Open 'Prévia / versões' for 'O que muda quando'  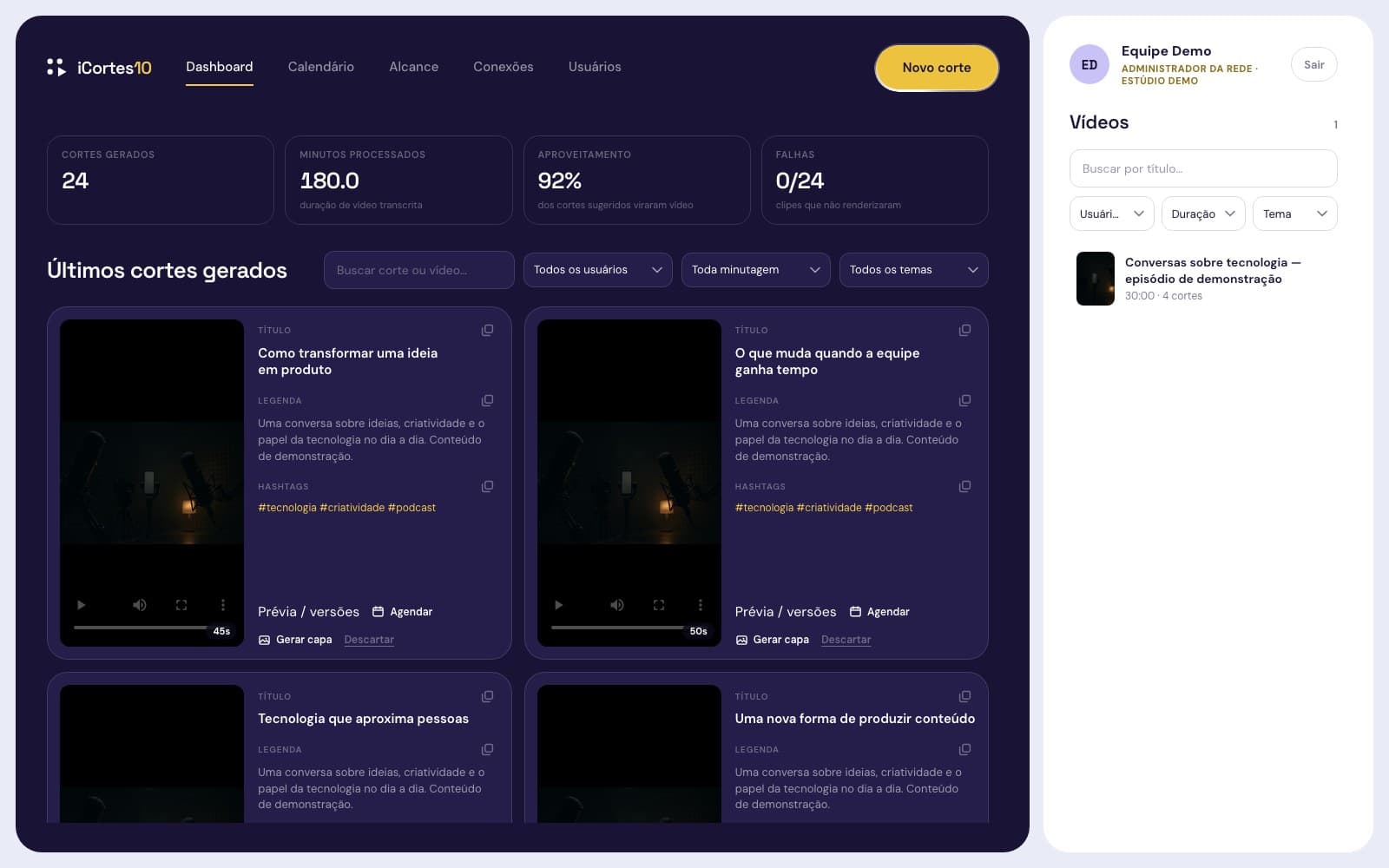pyautogui.click(x=786, y=612)
